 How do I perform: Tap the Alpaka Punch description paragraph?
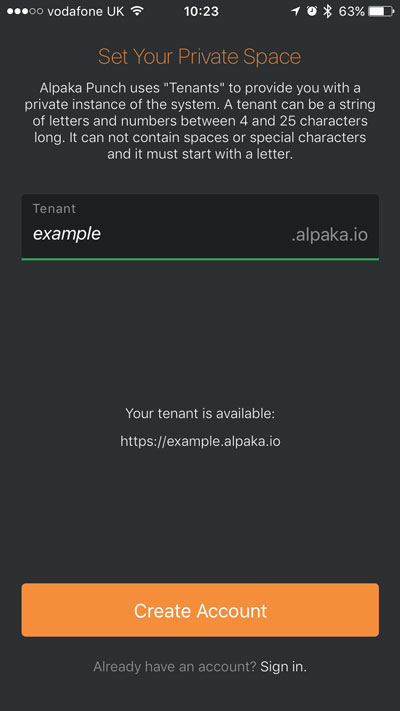click(x=200, y=121)
